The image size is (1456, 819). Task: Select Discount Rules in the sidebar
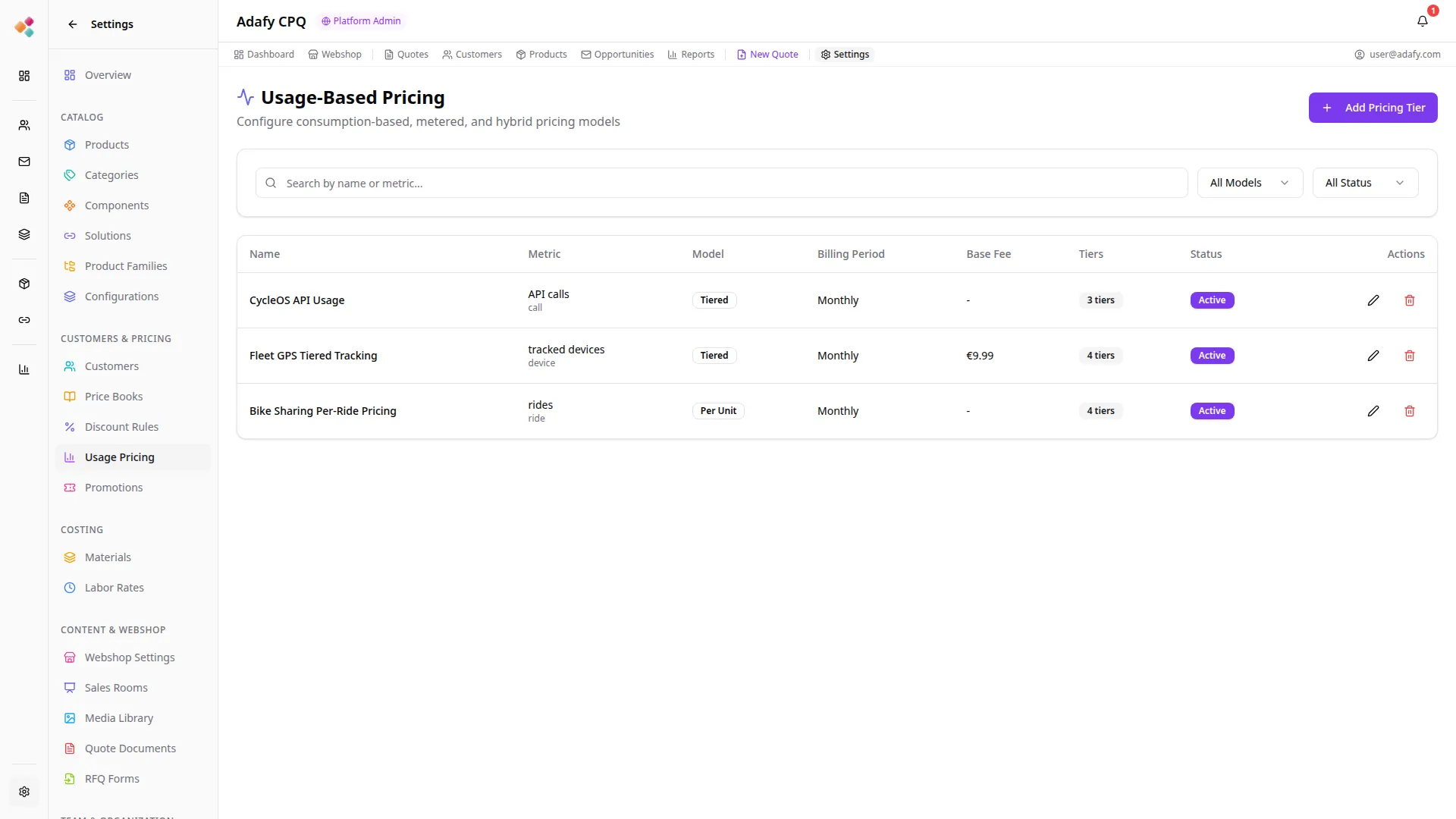pos(121,427)
